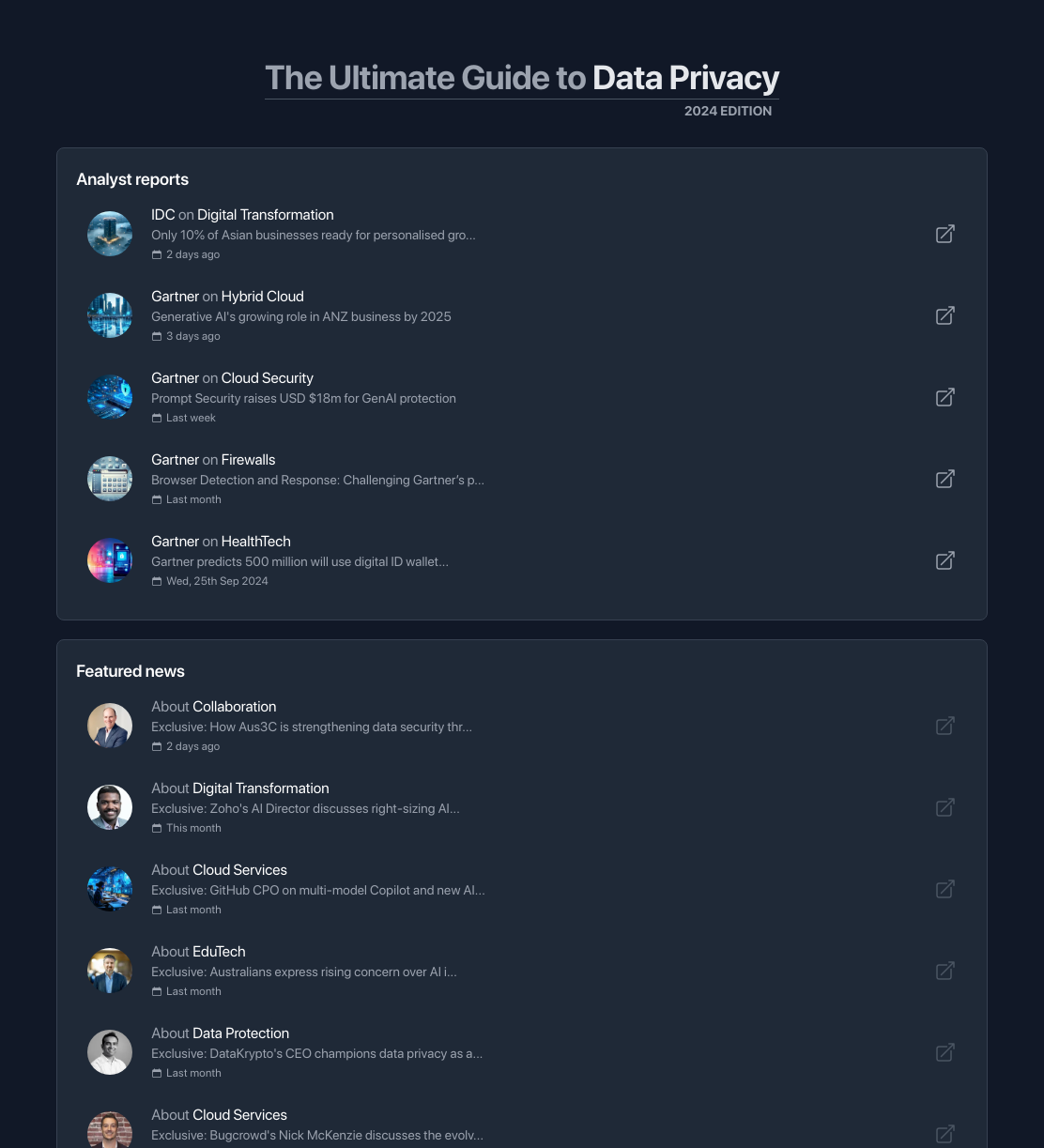Click external link icon for Gartner Cloud Security
The width and height of the screenshot is (1044, 1148).
click(945, 397)
